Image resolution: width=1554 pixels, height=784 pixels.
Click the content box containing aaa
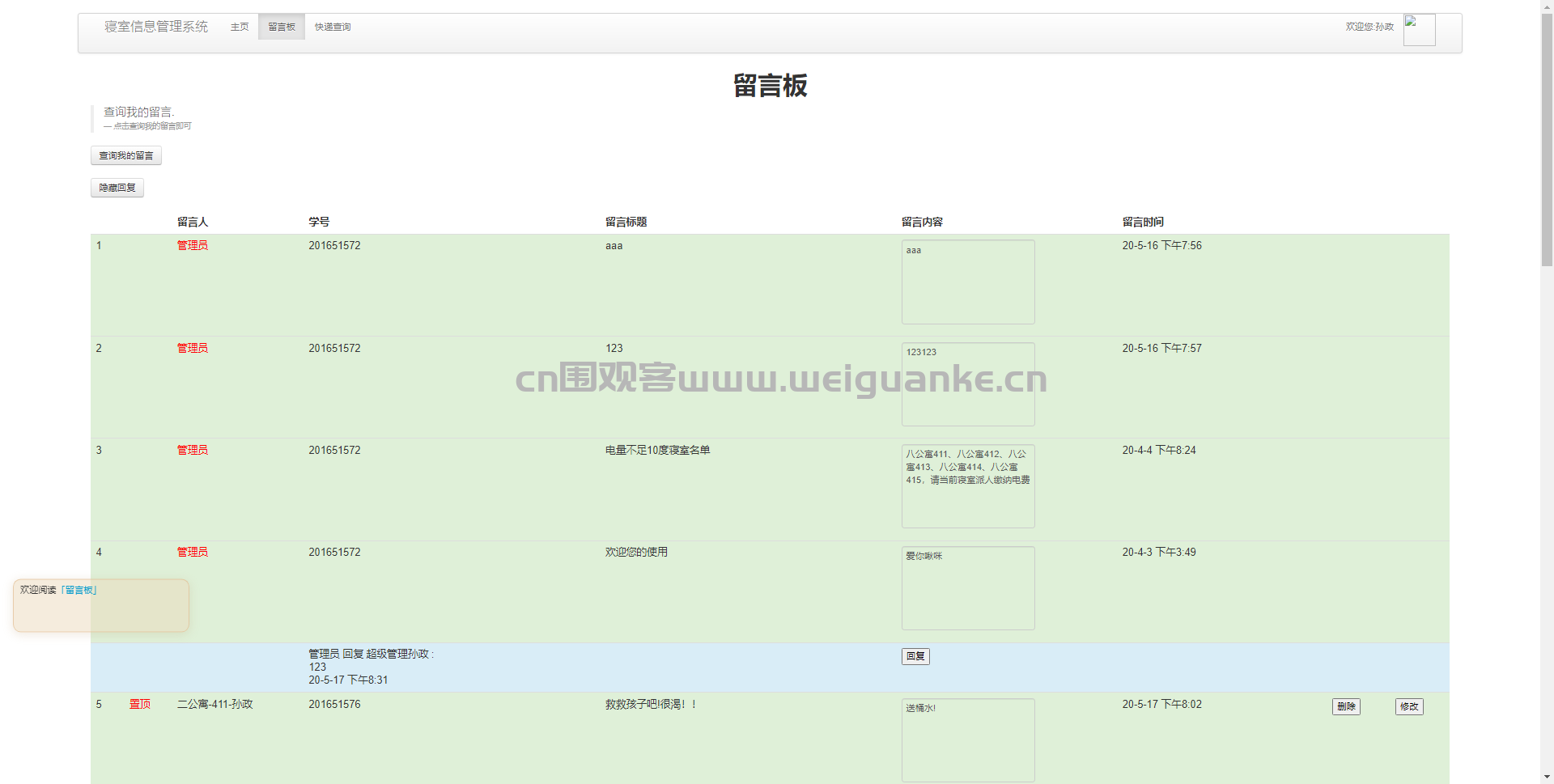968,282
